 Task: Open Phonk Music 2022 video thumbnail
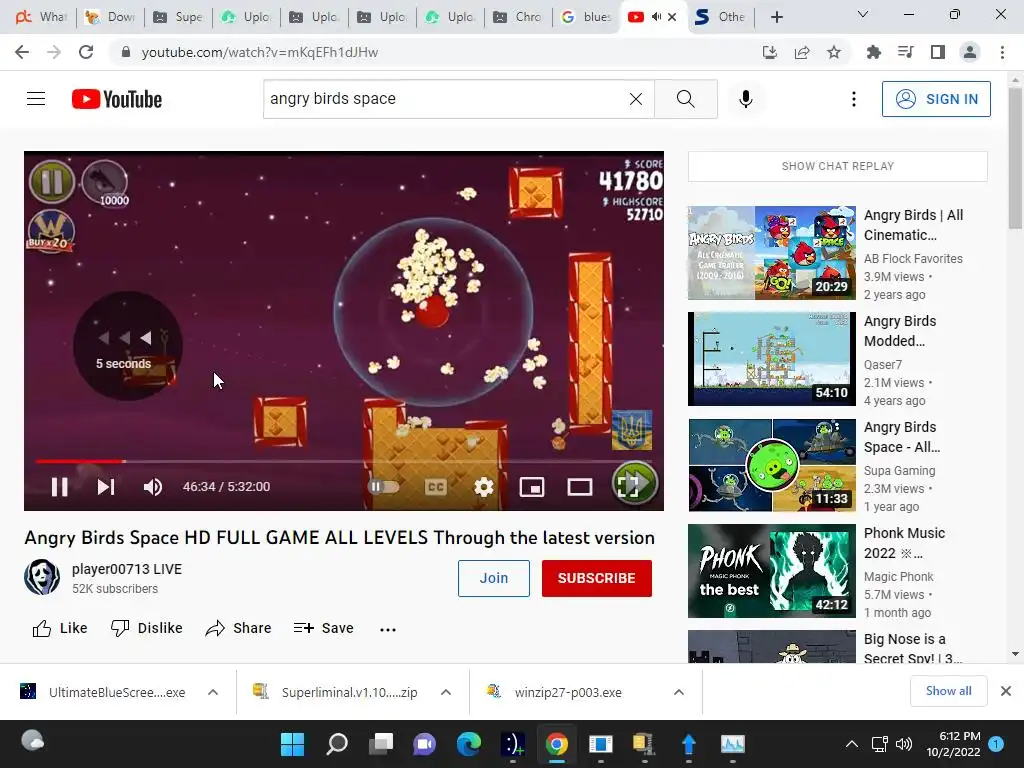coord(772,571)
